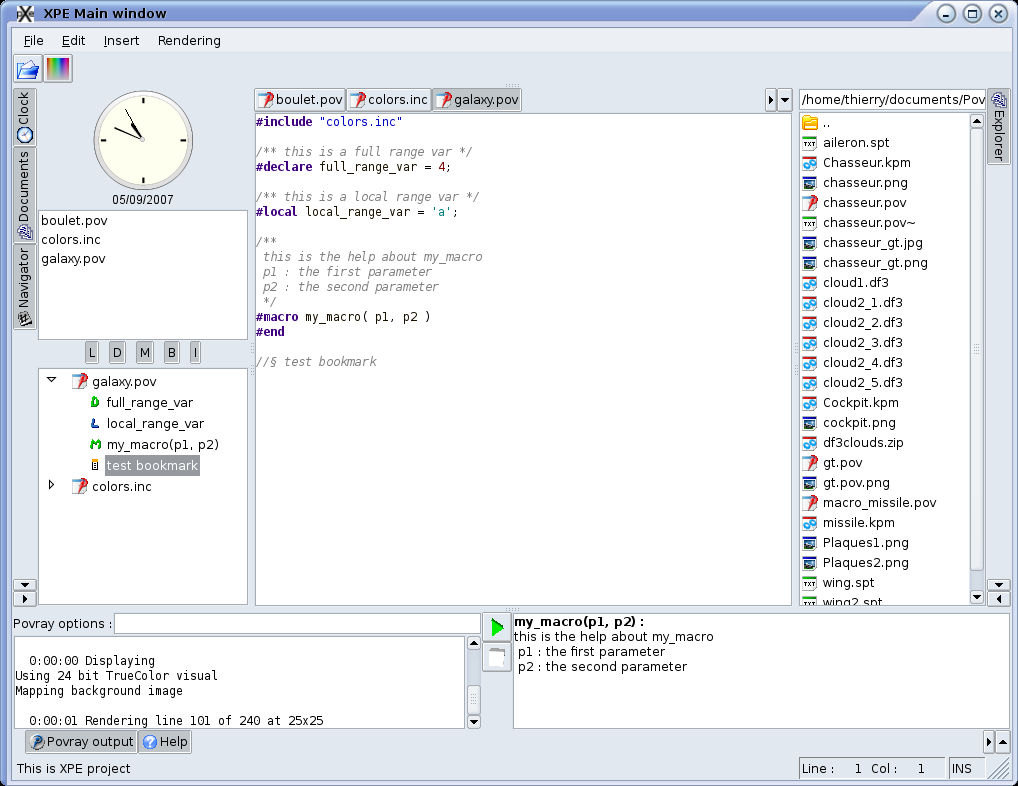Select macro_missile.pov icon in Explorer

click(810, 503)
